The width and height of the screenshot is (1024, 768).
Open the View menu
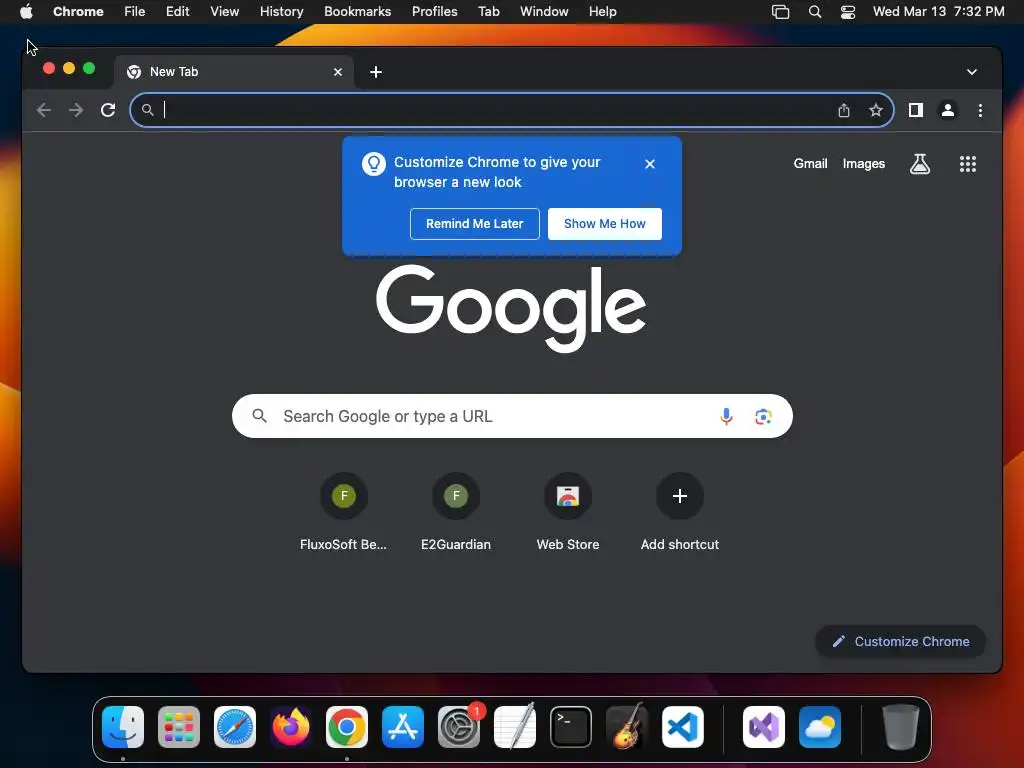[x=224, y=12]
